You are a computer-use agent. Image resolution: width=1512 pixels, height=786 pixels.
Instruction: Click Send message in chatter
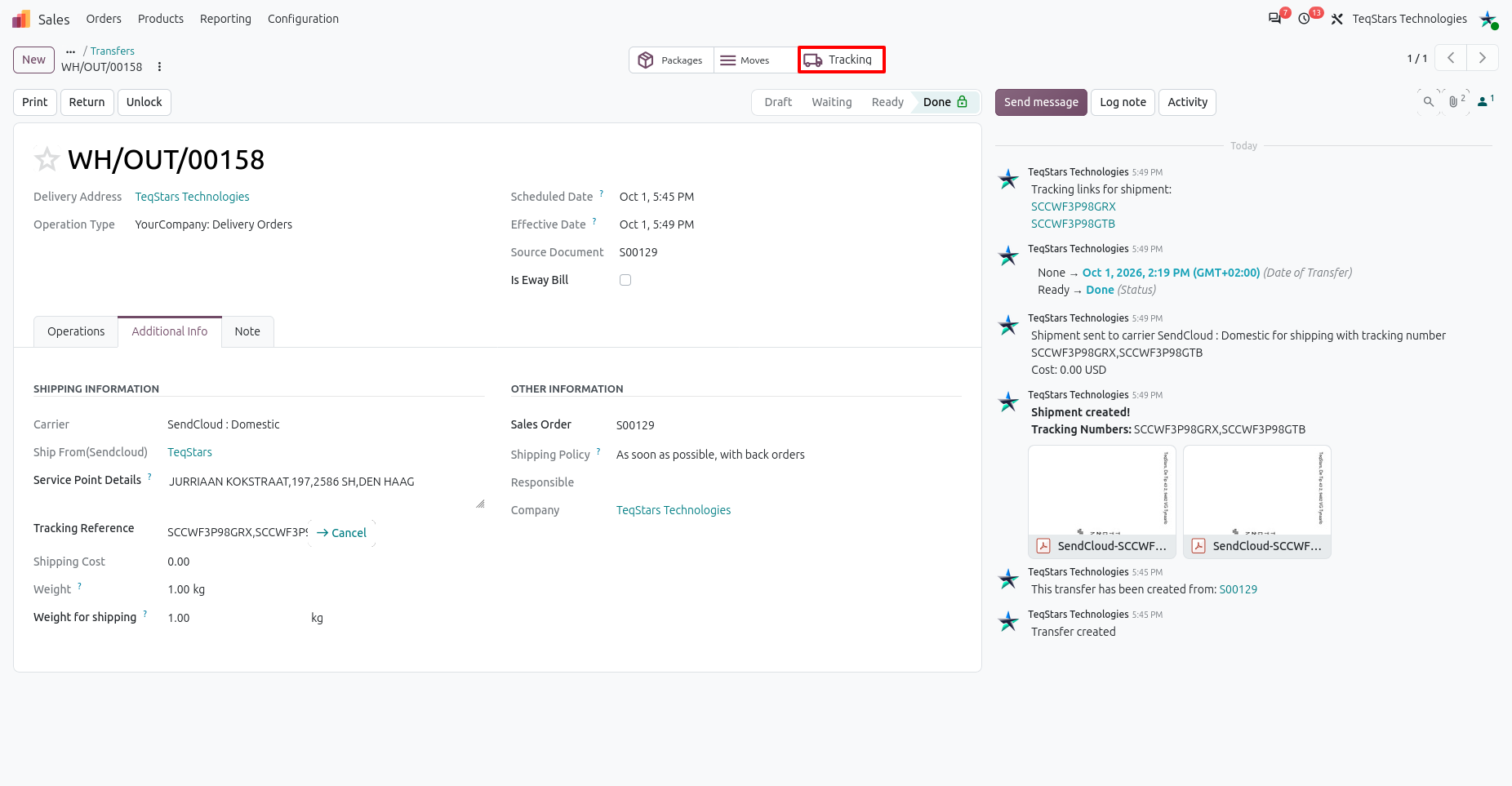[x=1041, y=102]
